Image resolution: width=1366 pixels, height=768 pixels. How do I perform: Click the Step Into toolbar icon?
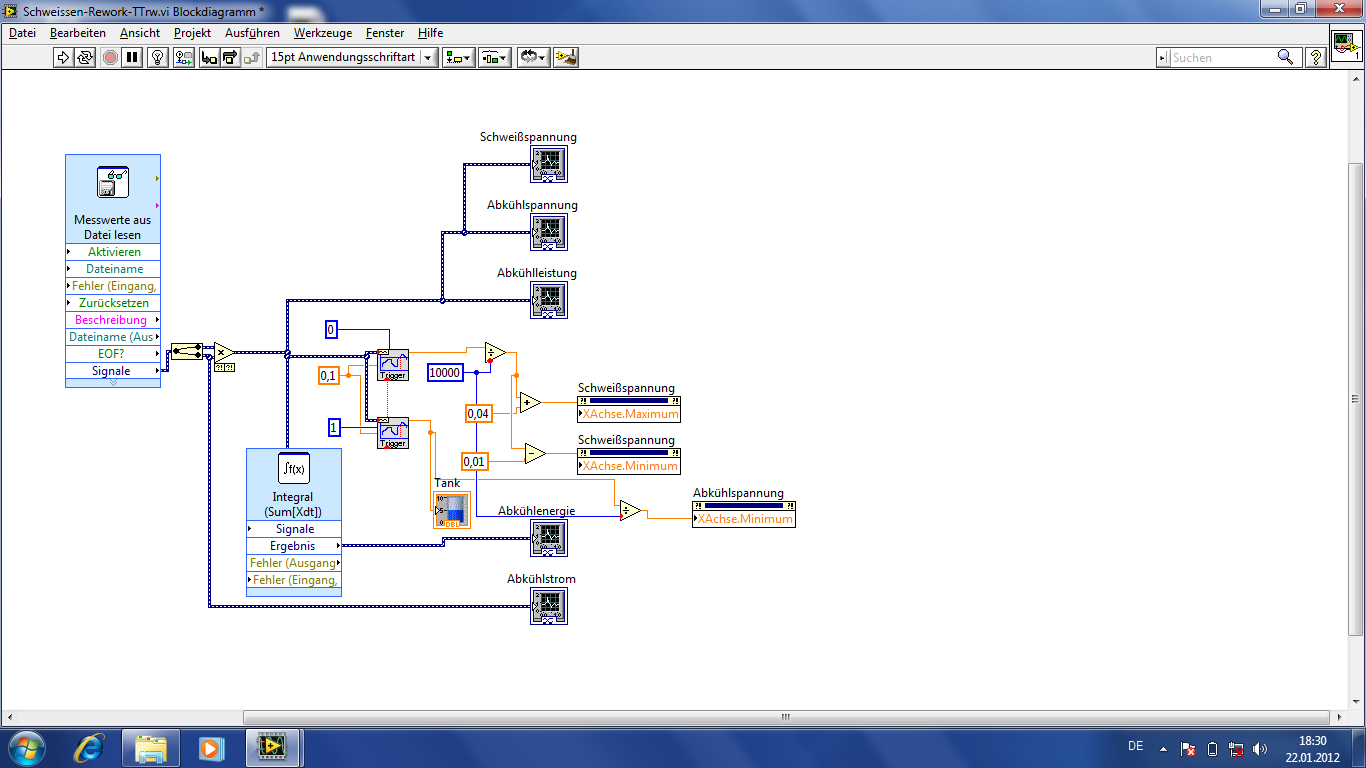coord(208,57)
